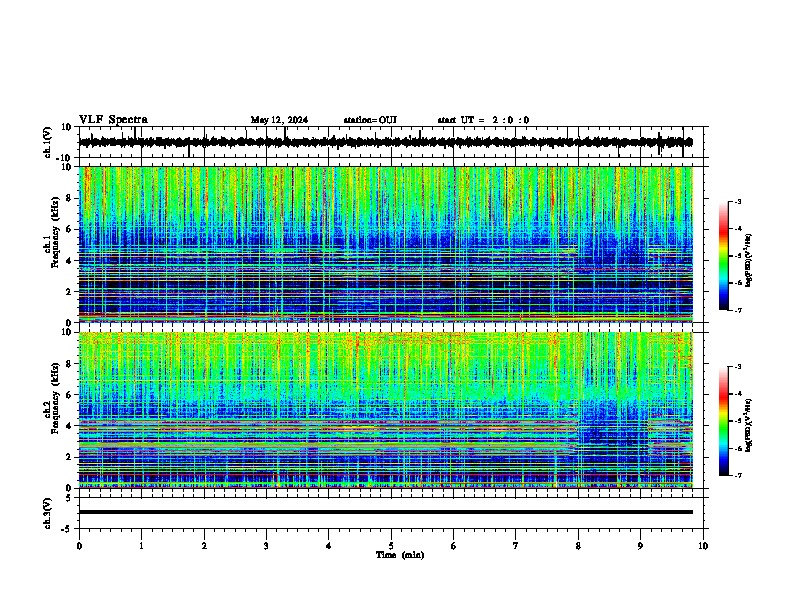Click the ch.2 color scale log(PSD) unit label
The height and width of the screenshot is (612, 792).
(749, 425)
